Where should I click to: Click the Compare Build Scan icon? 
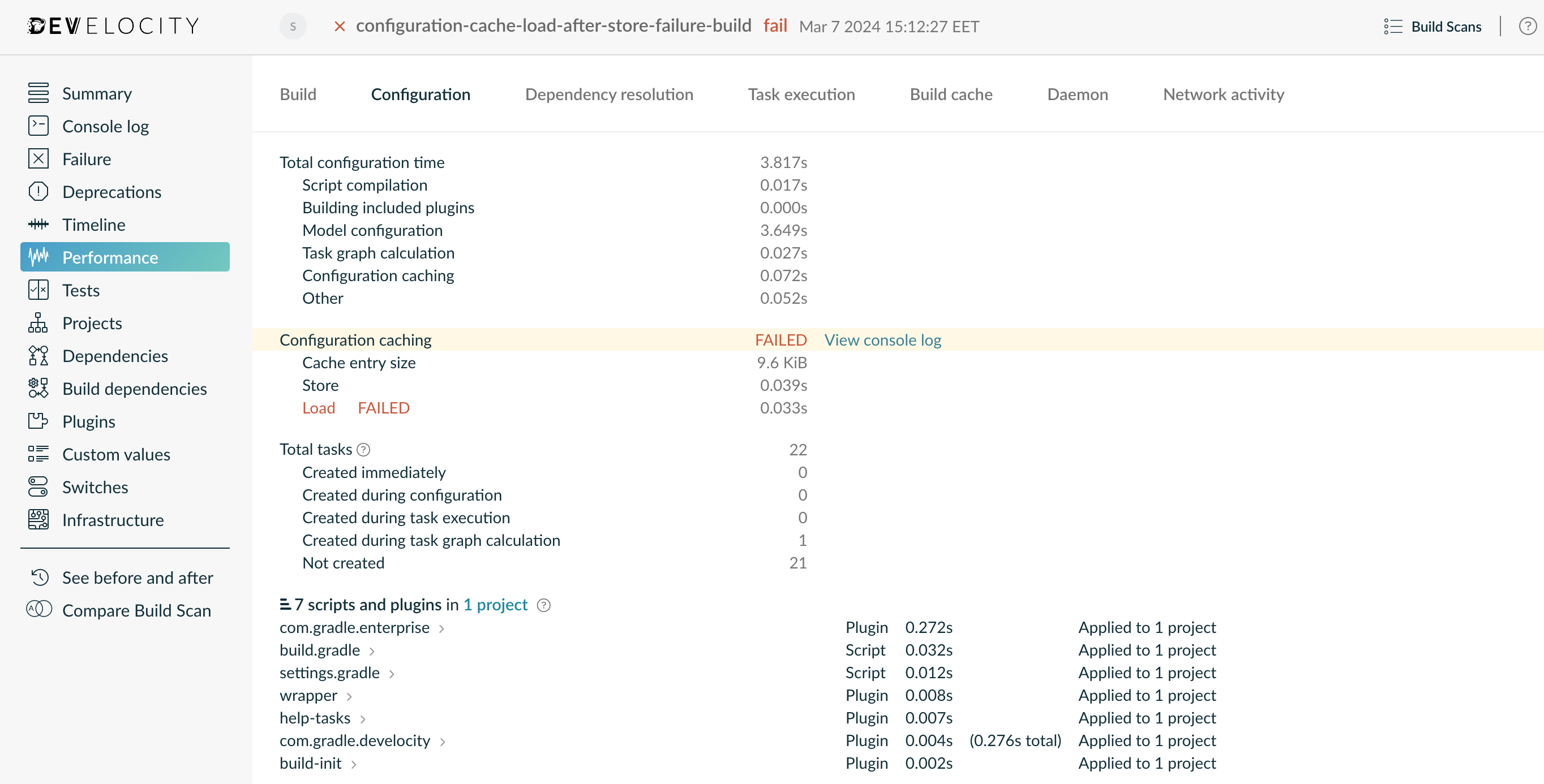[x=38, y=610]
